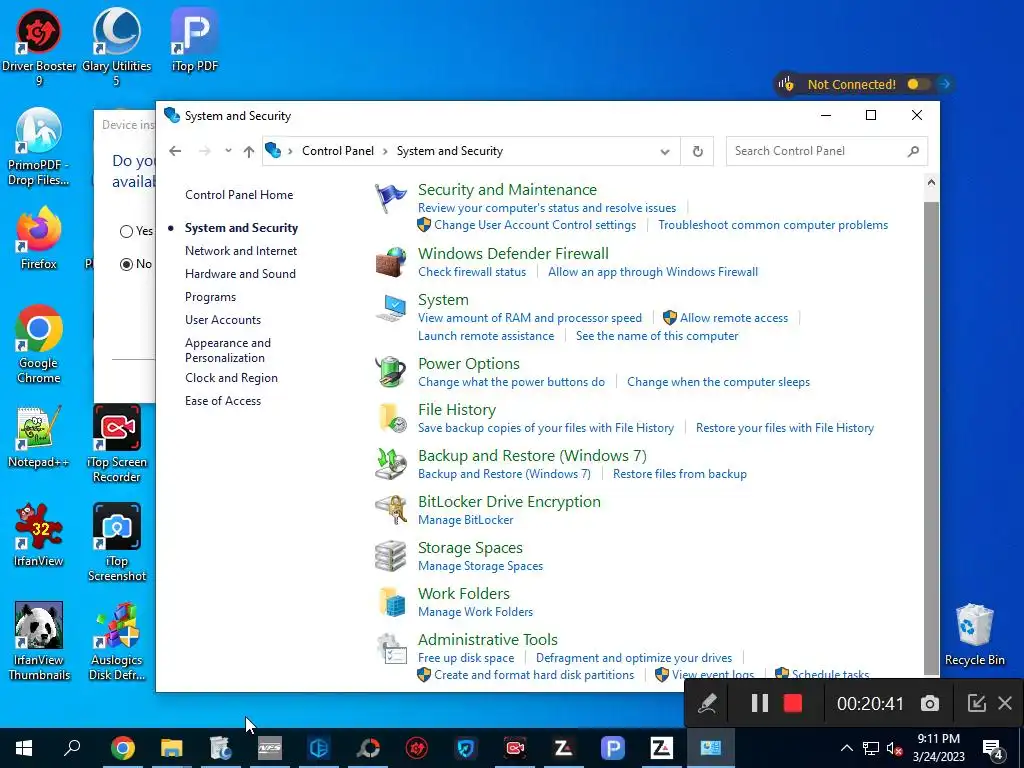This screenshot has height=768, width=1024.
Task: Open Chrome from the taskbar
Action: 123,748
